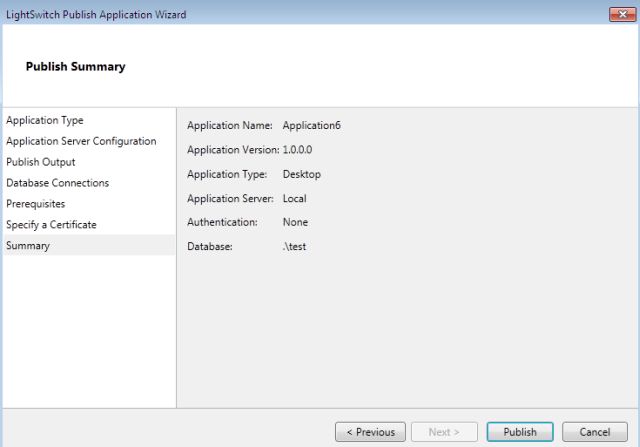Viewport: 640px width, 447px height.
Task: Click the Desktop application type value
Action: (302, 174)
